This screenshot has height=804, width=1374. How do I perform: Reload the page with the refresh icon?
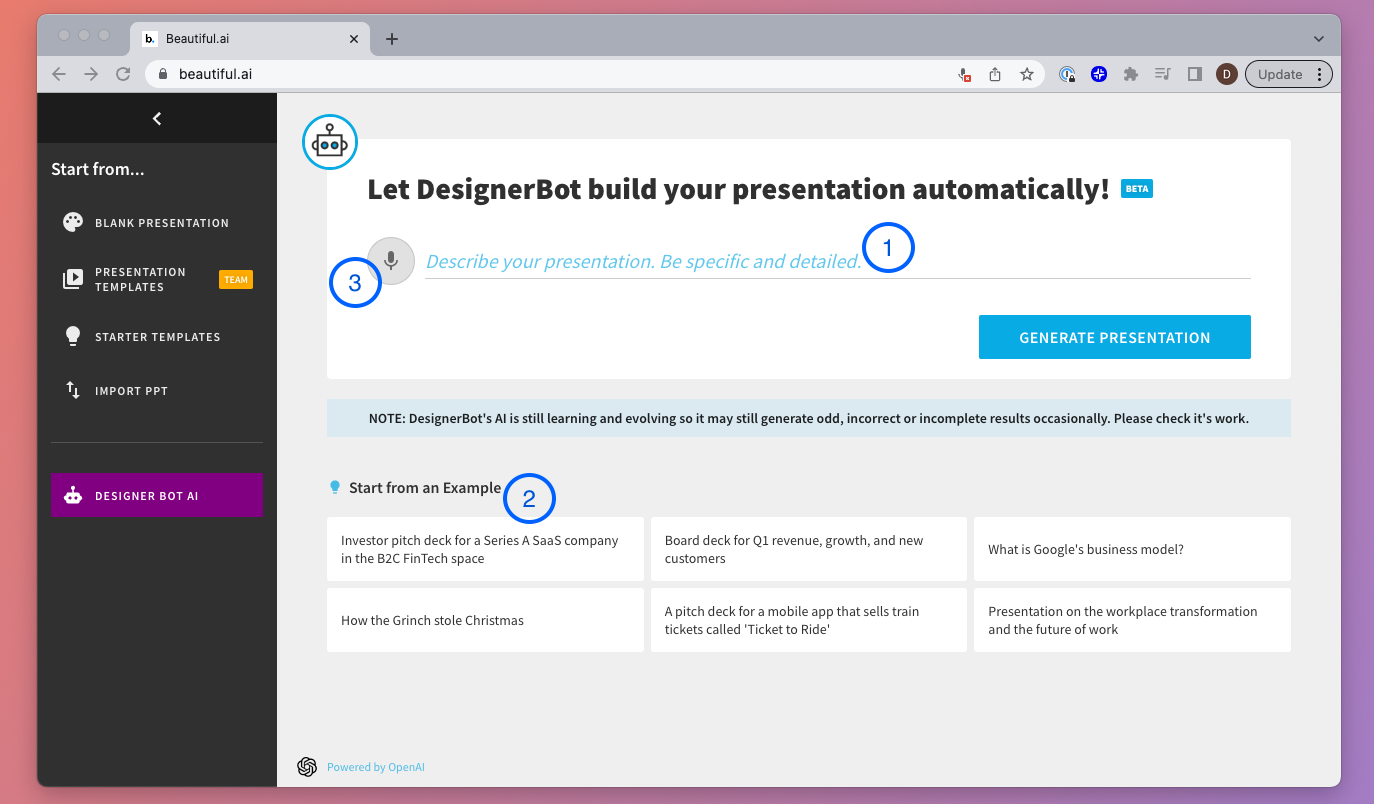tap(123, 74)
